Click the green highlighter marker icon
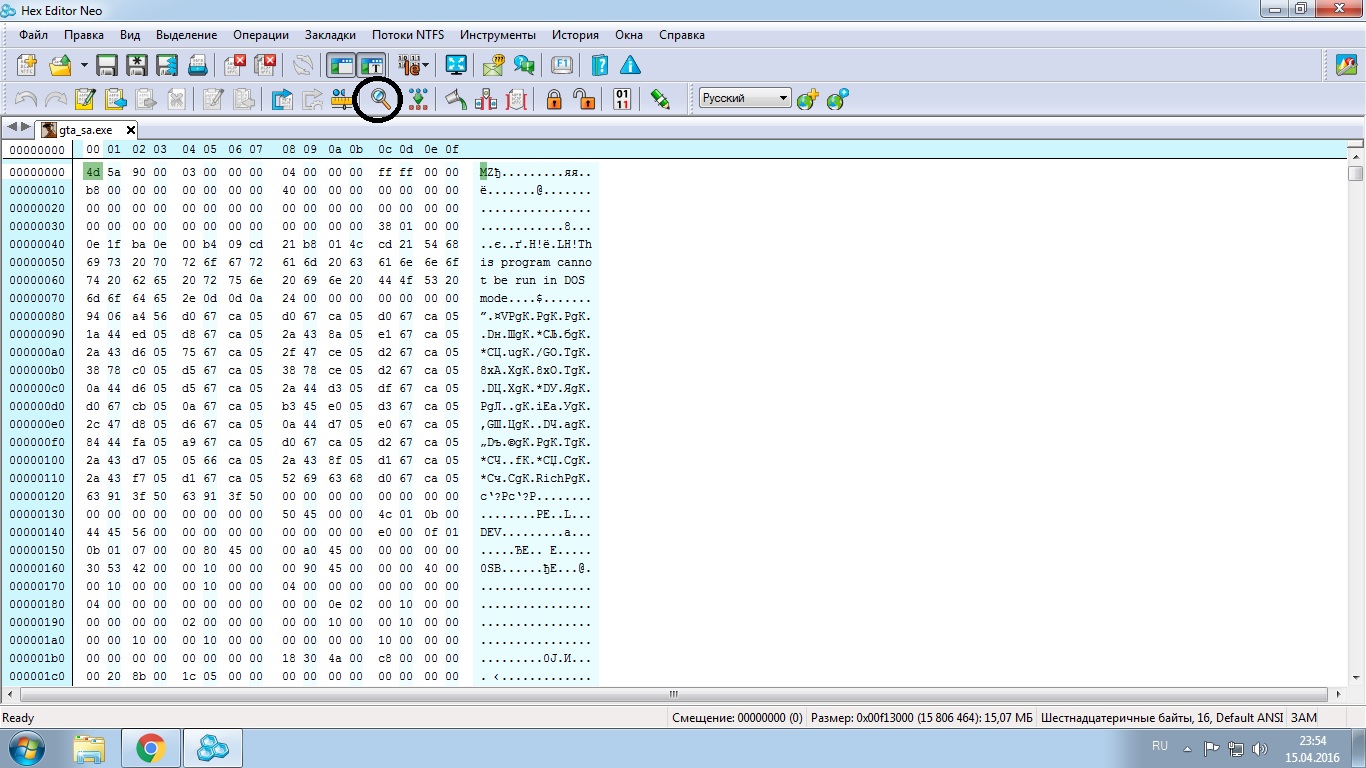This screenshot has height=768, width=1366. (660, 99)
